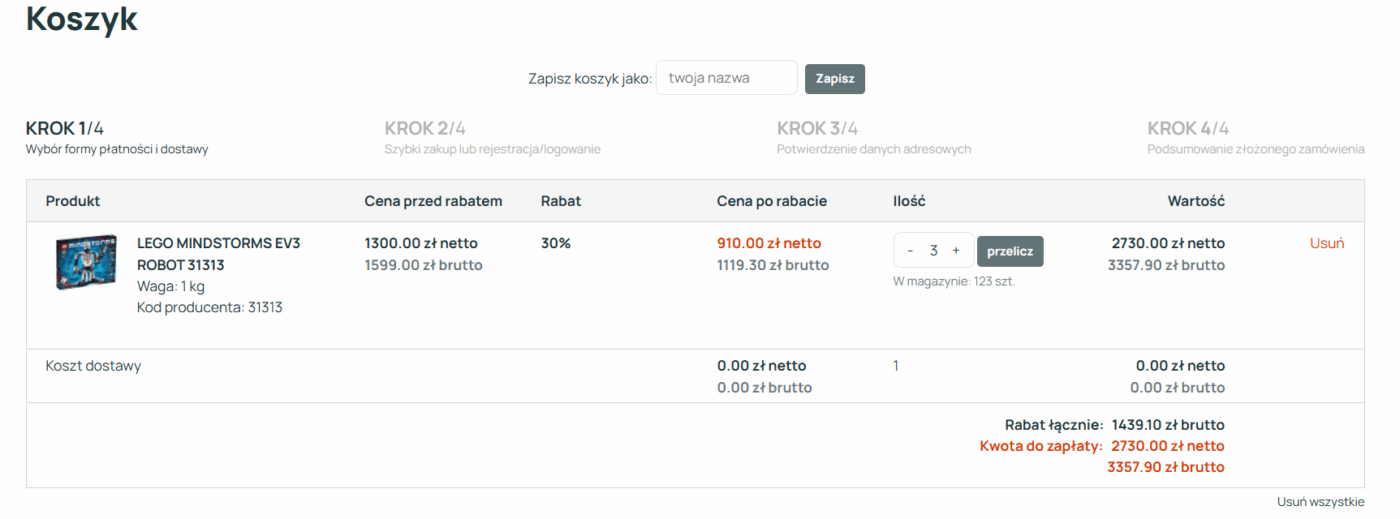Viewport: 1400px width, 519px height.
Task: Click the 1300.00 zł netto price
Action: click(421, 243)
